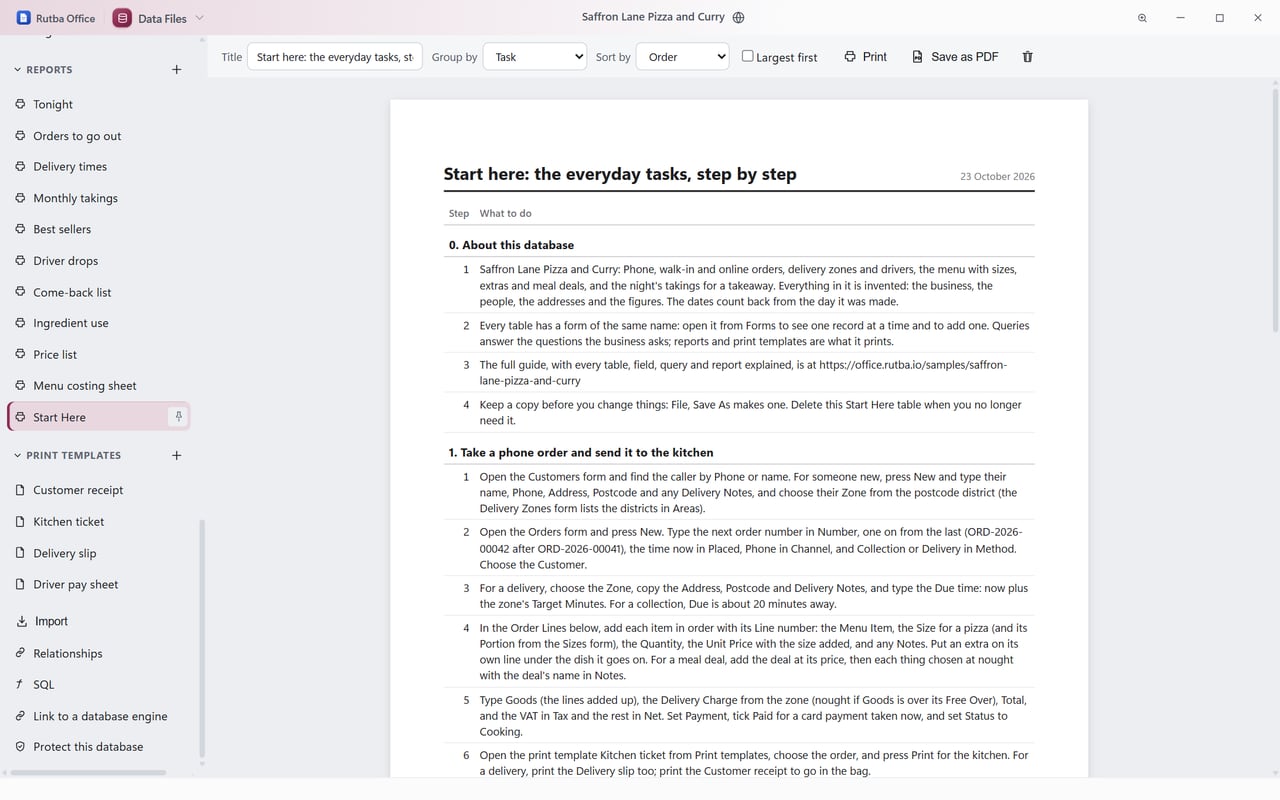Viewport: 1280px width, 800px height.
Task: Save the report as PDF
Action: pos(955,57)
